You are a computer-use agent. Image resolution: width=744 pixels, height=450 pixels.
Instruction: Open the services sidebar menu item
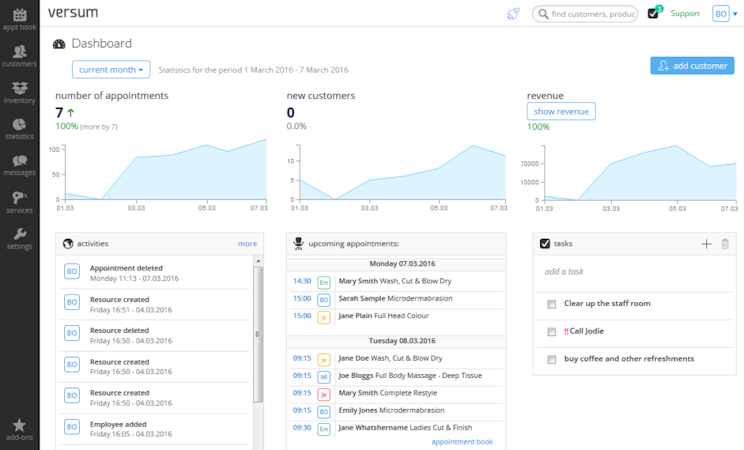[19, 202]
